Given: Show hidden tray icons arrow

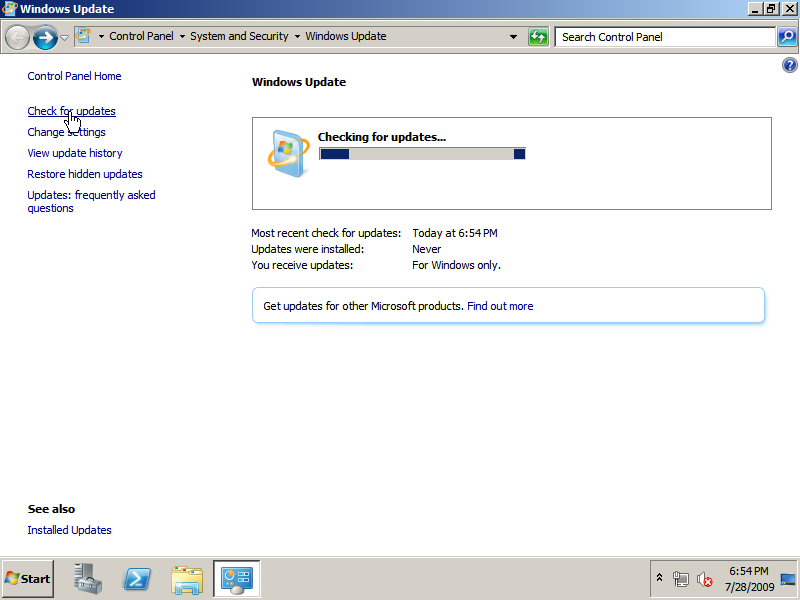Looking at the screenshot, I should click(659, 578).
